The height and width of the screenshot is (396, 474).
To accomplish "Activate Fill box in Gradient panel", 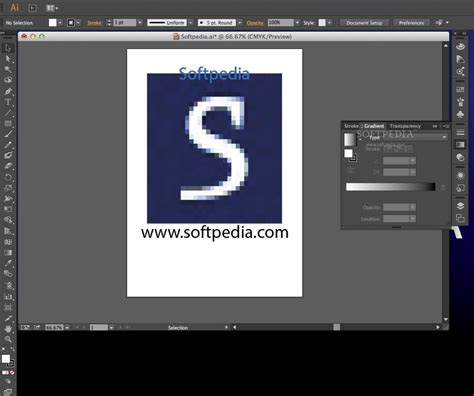I will (x=348, y=153).
